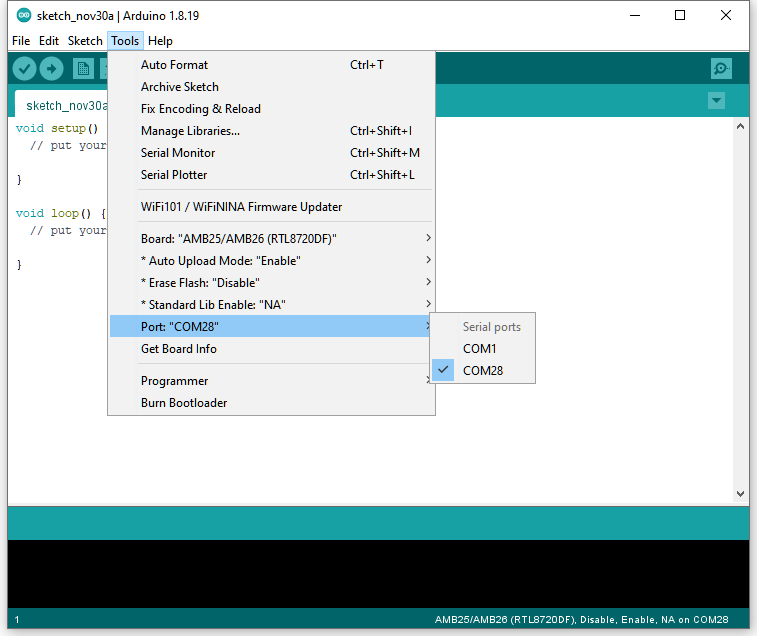Expand the Programmer submenu
Image resolution: width=757 pixels, height=636 pixels.
(x=272, y=381)
